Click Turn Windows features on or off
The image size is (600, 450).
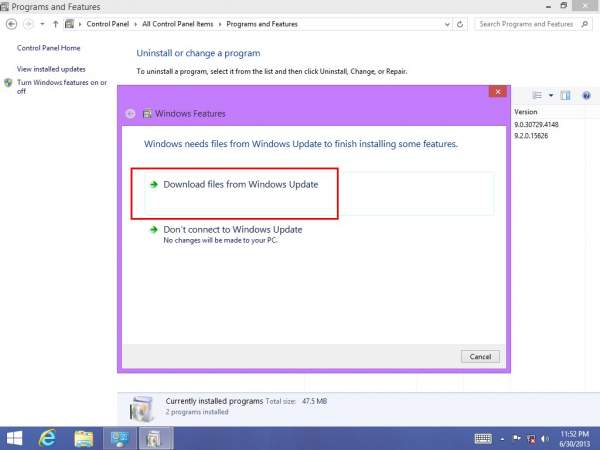click(62, 86)
